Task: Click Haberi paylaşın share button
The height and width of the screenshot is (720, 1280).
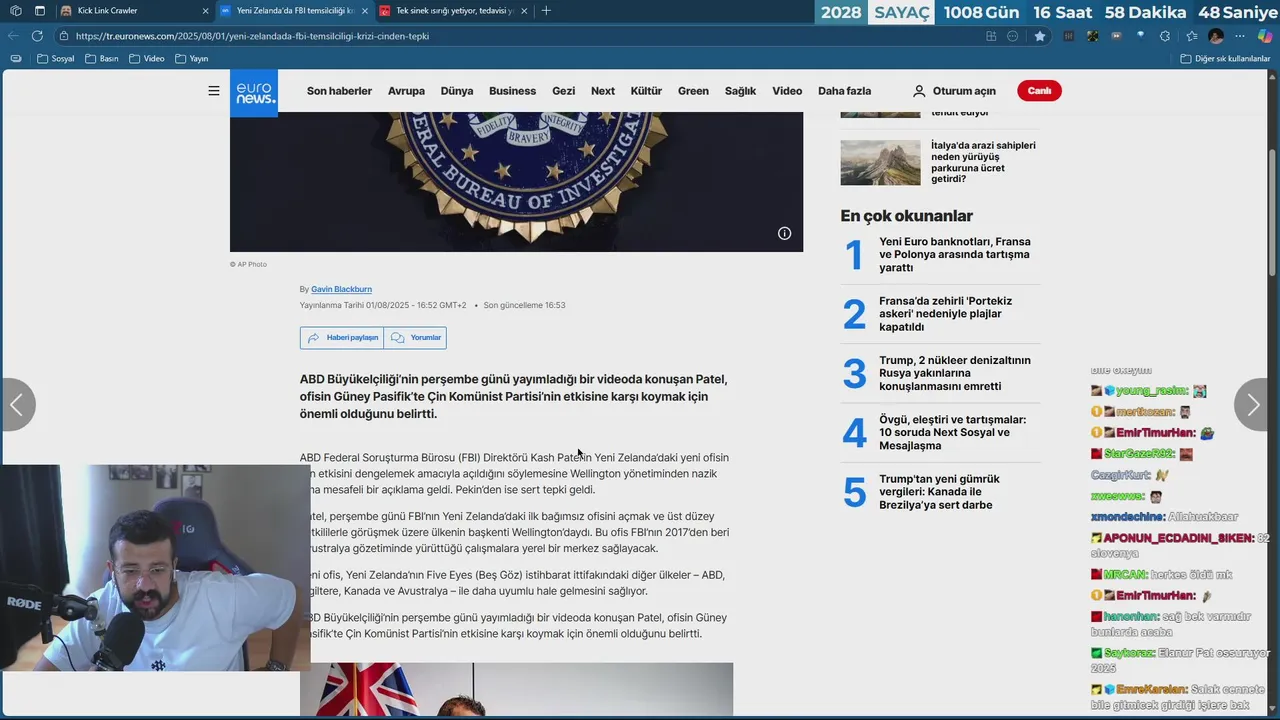Action: 342,338
